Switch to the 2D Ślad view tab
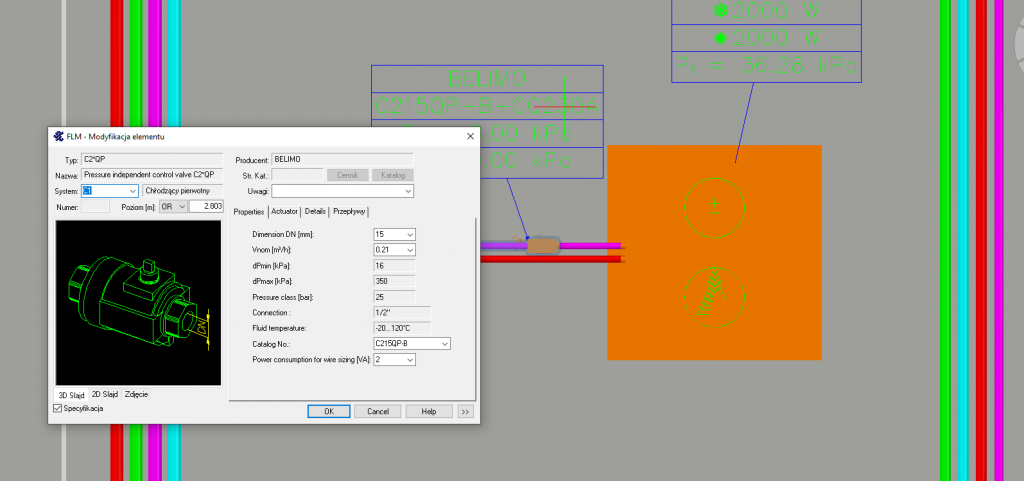This screenshot has height=481, width=1024. (x=104, y=394)
